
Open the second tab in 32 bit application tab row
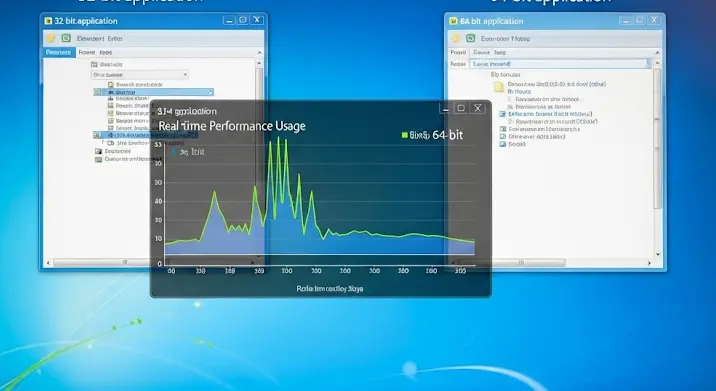click(86, 53)
